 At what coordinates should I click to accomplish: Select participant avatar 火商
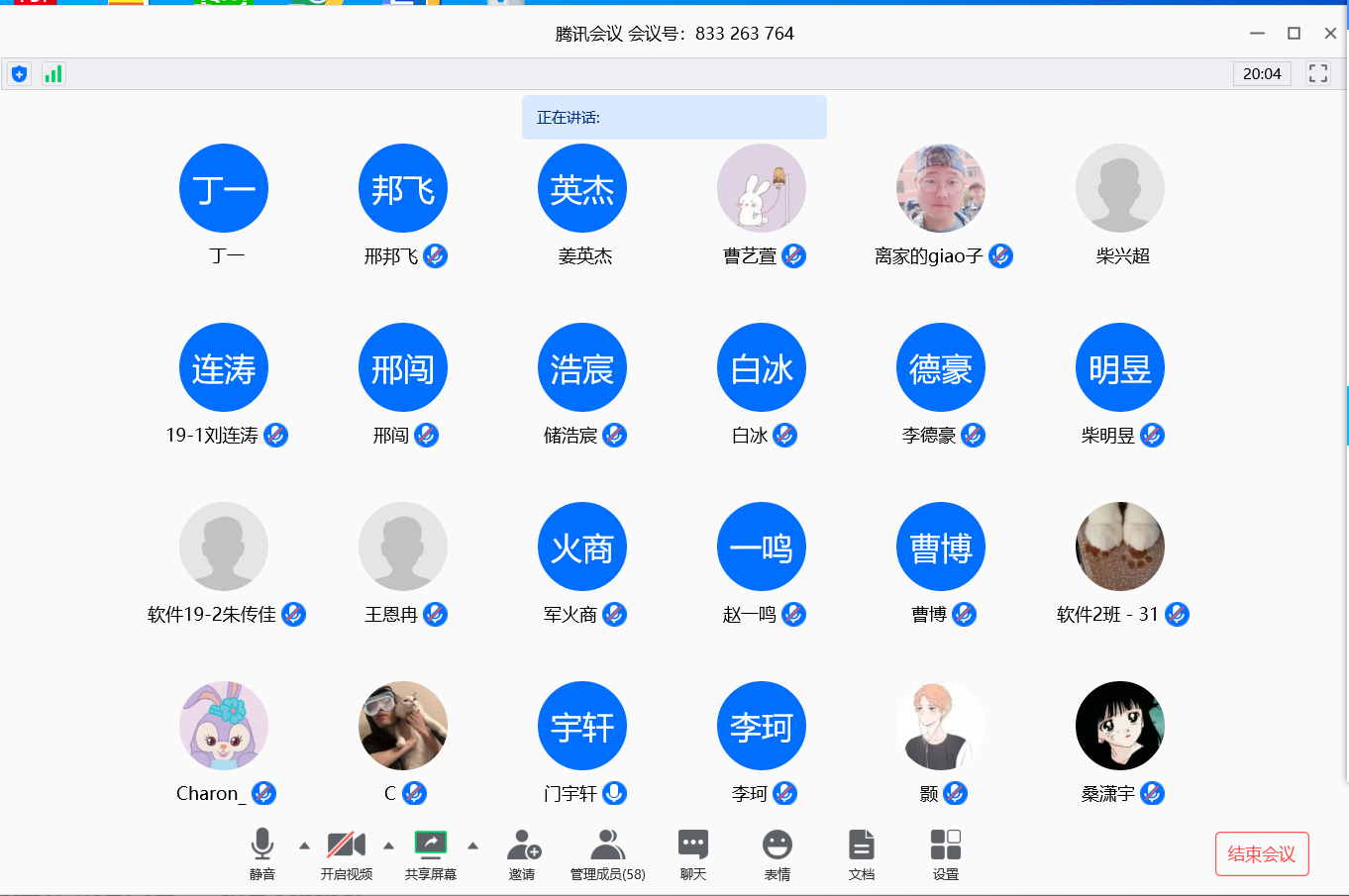(x=582, y=547)
